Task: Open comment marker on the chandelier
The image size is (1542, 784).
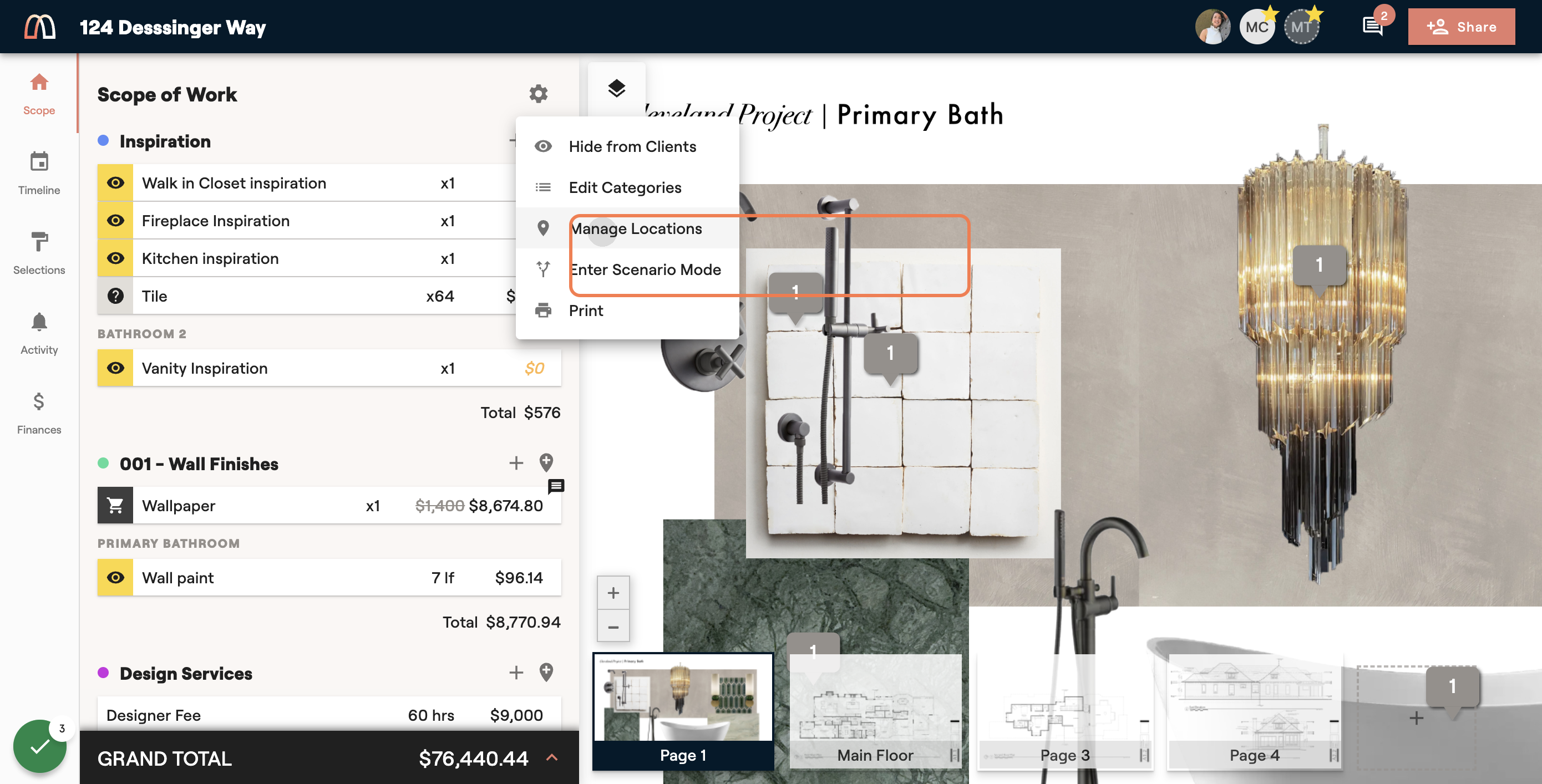Action: click(1320, 266)
